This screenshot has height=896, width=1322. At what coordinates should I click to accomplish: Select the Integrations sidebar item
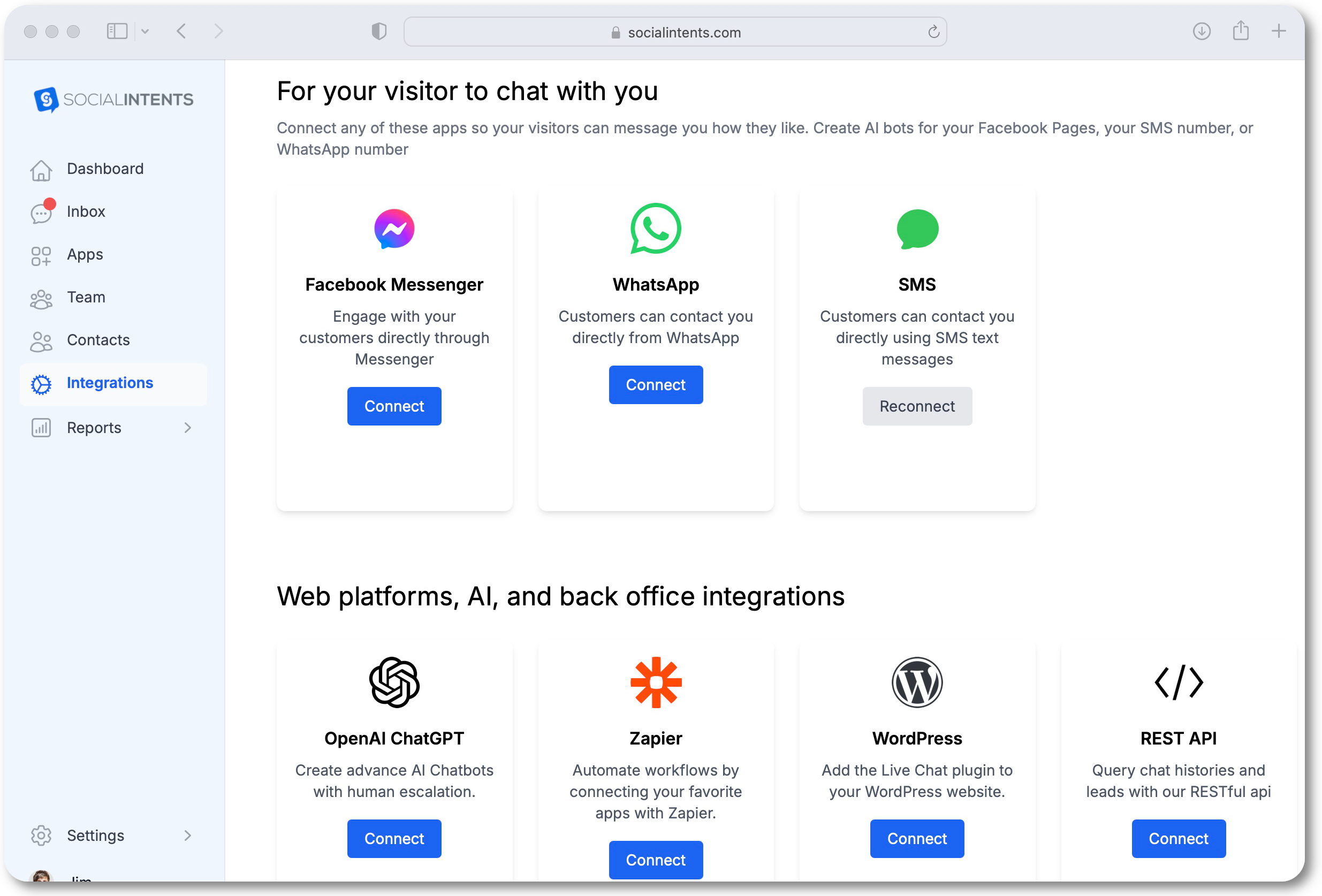pos(110,383)
